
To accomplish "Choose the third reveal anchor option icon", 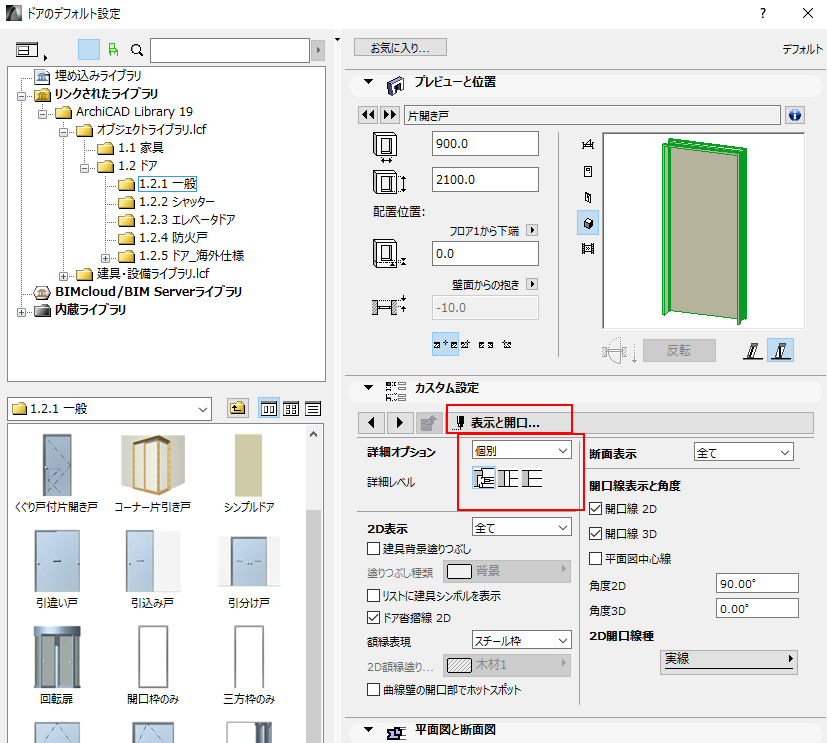I will (486, 344).
